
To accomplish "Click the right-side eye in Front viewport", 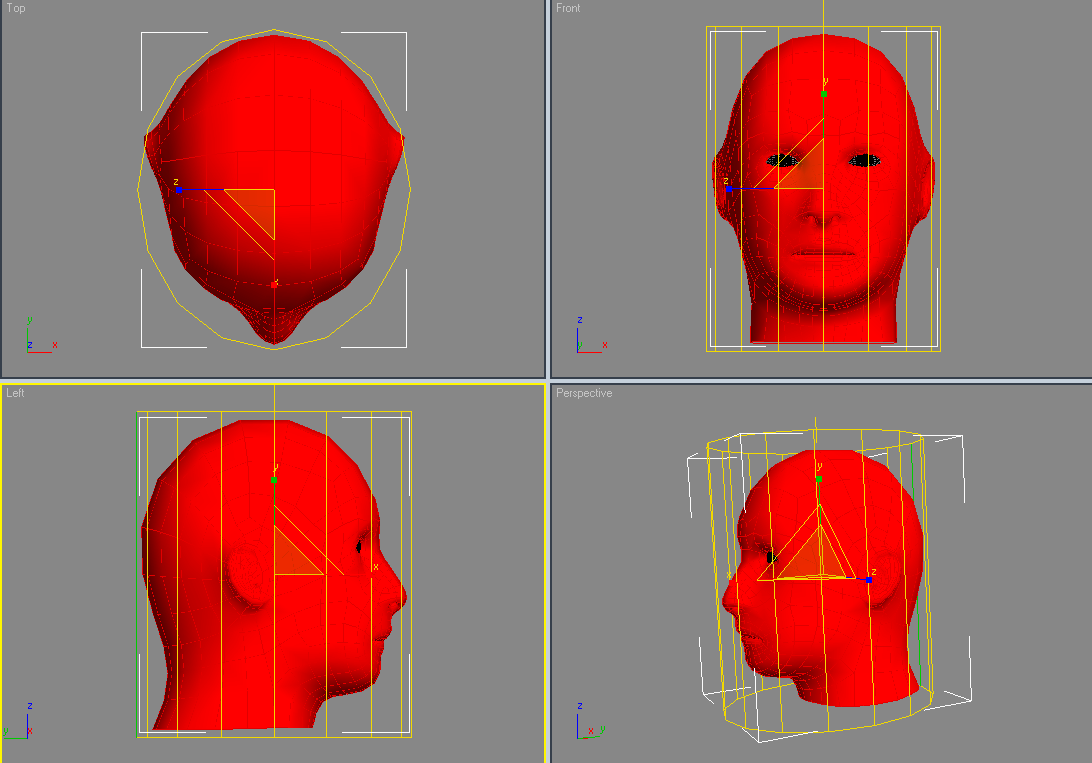I will click(x=865, y=159).
